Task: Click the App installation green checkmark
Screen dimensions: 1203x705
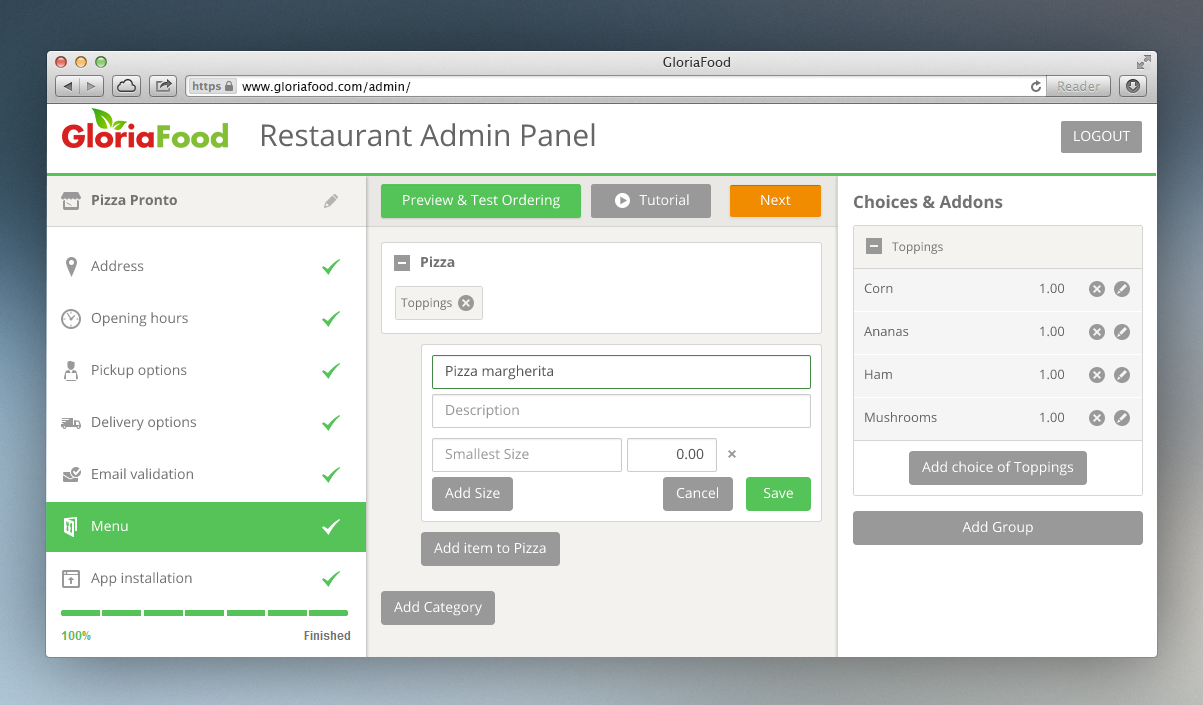Action: pos(331,579)
